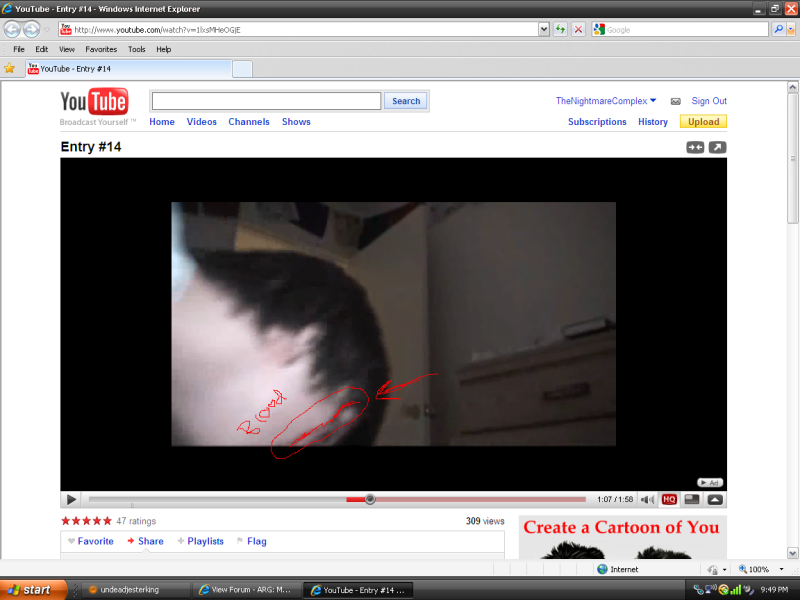Click the red buffered section of seek bar
Screen dimensions: 800x600
pyautogui.click(x=356, y=499)
